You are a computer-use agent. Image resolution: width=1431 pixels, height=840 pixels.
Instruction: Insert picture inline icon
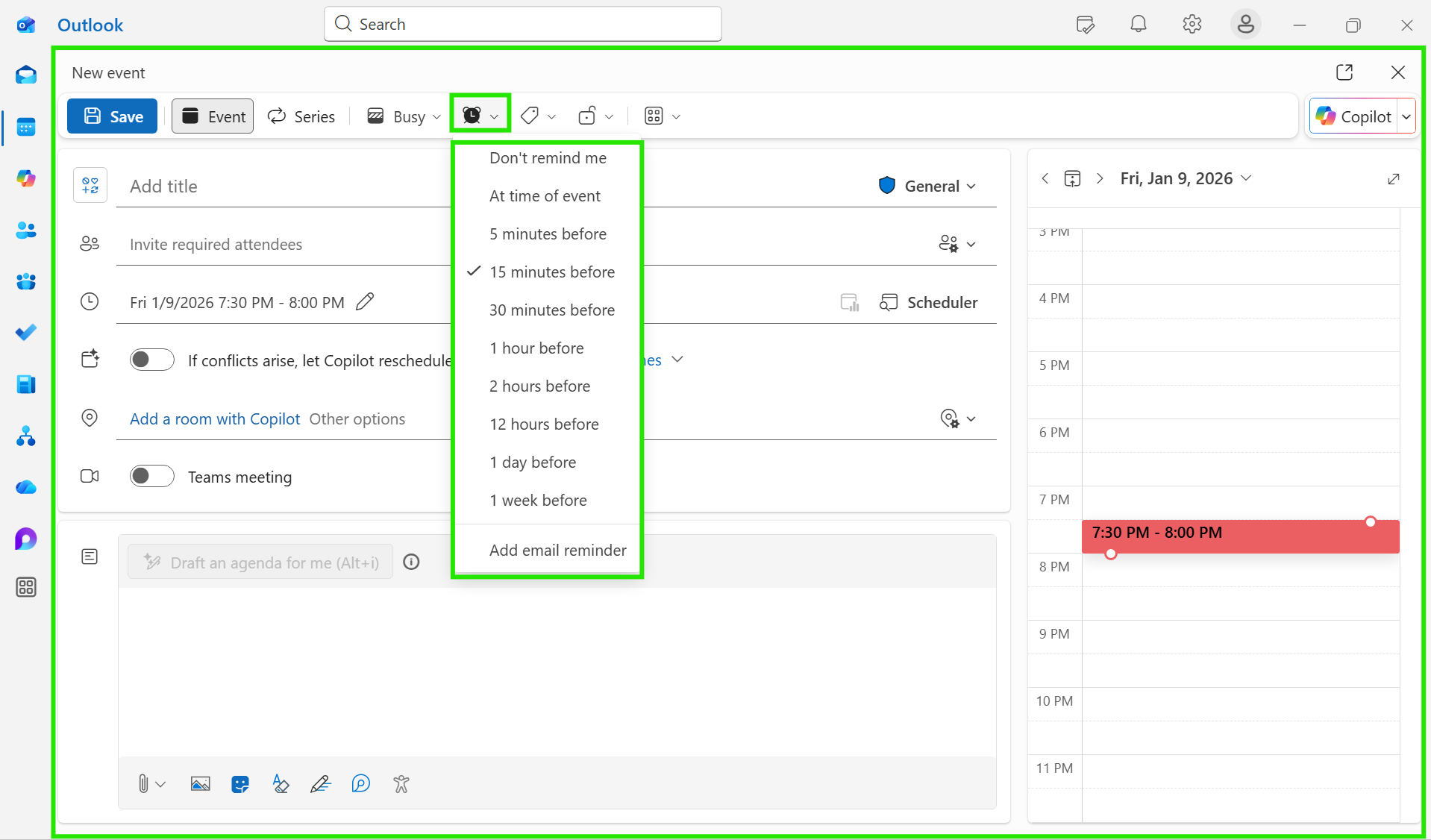(x=200, y=784)
